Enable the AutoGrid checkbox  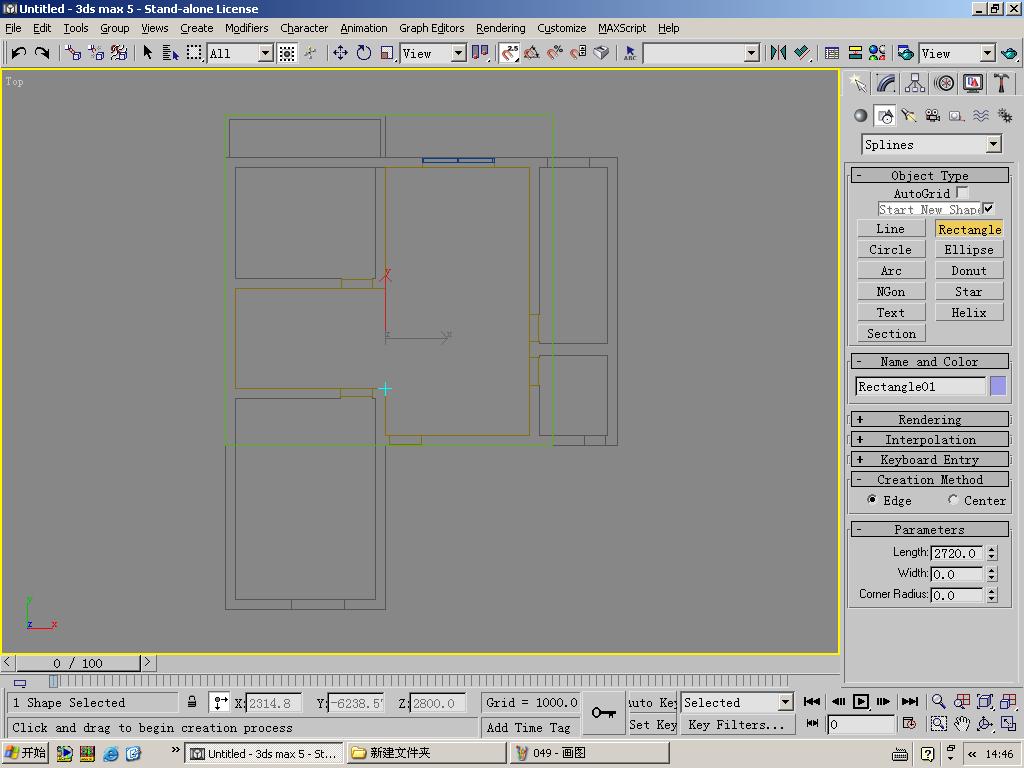pos(962,192)
